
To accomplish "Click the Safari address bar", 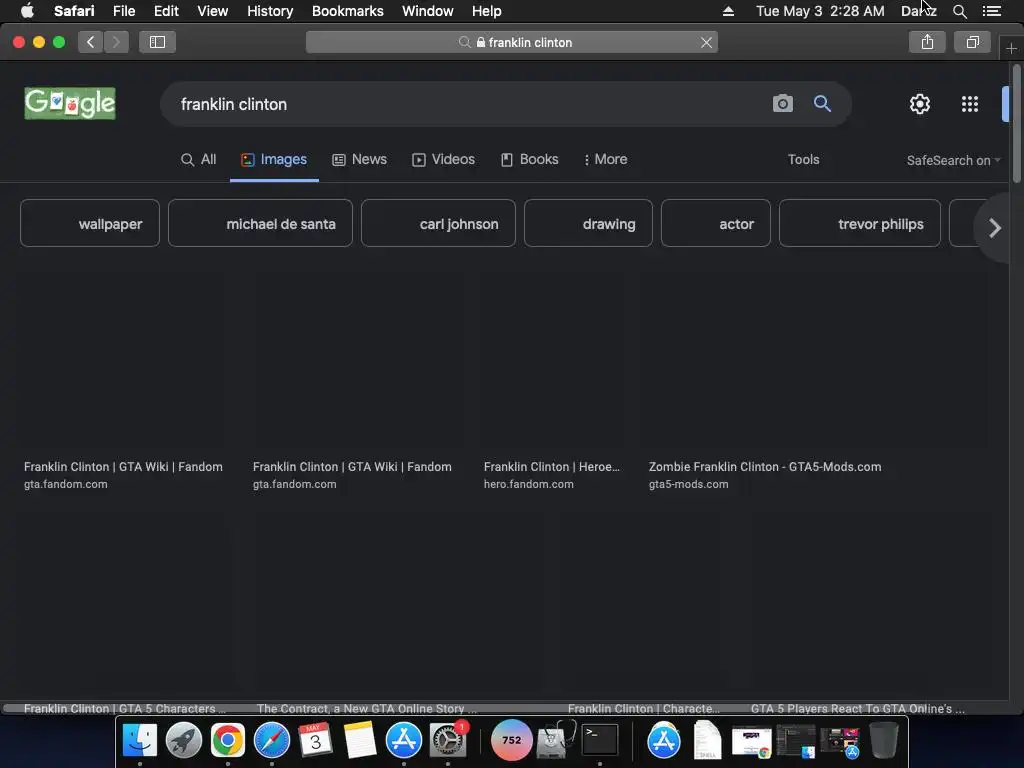I will point(512,42).
